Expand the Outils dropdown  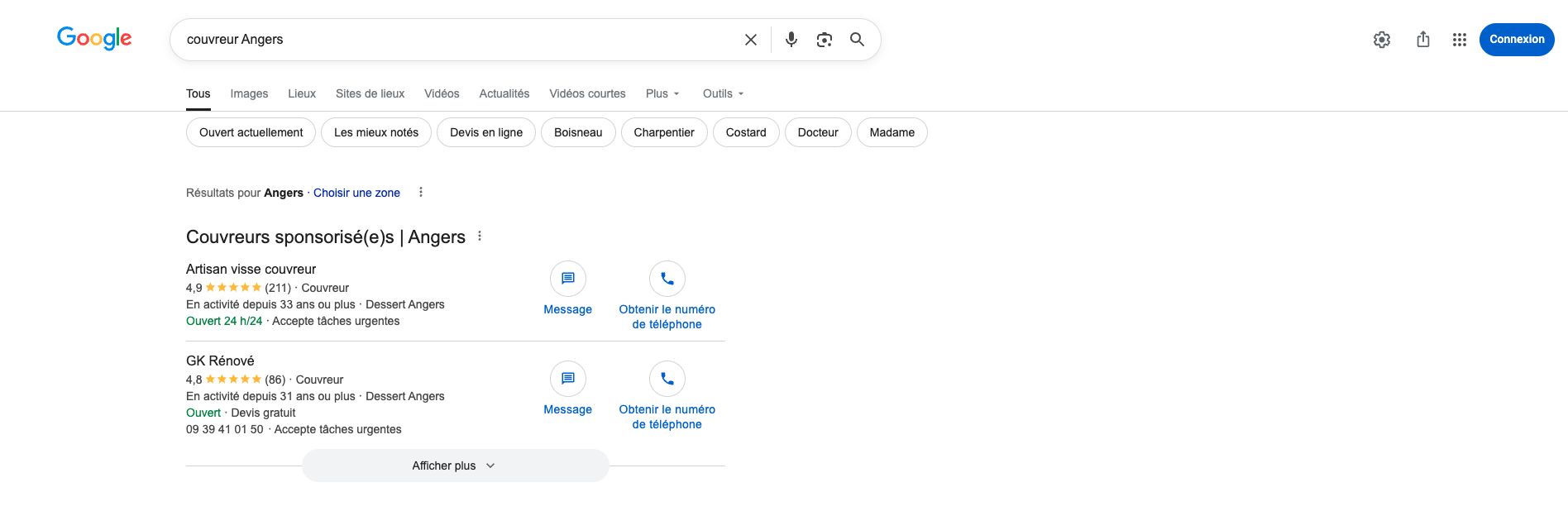click(724, 93)
